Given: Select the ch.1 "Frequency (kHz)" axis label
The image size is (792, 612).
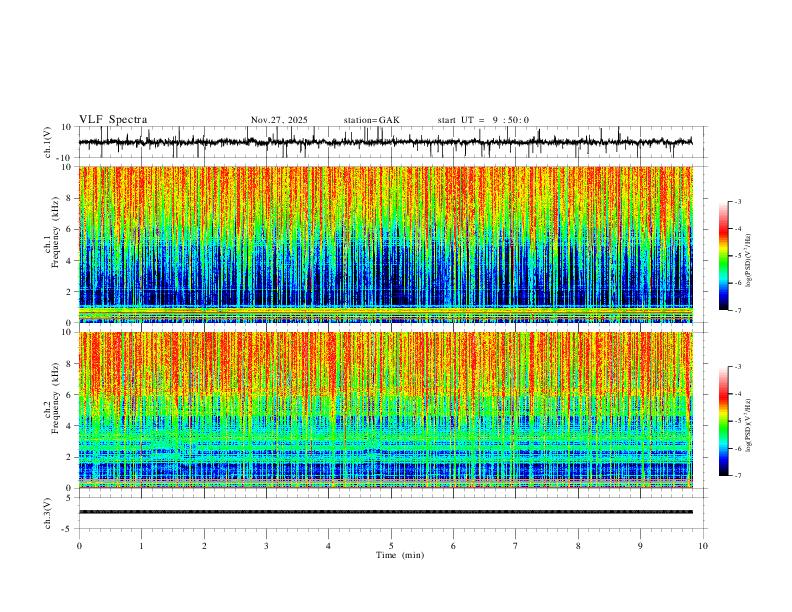Looking at the screenshot, I should pos(55,233).
